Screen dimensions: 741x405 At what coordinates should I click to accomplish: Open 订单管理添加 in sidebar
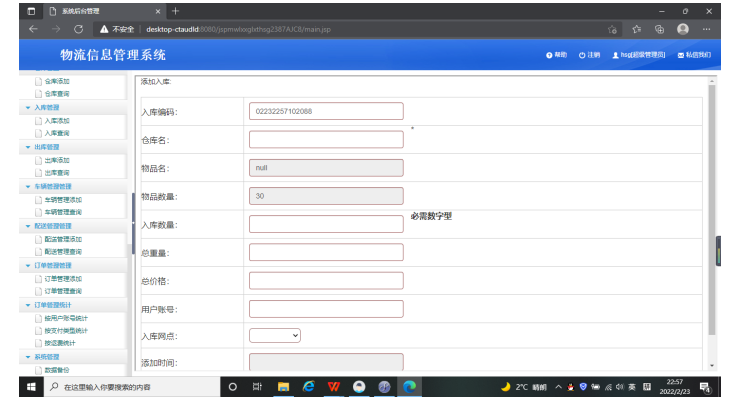tap(63, 279)
